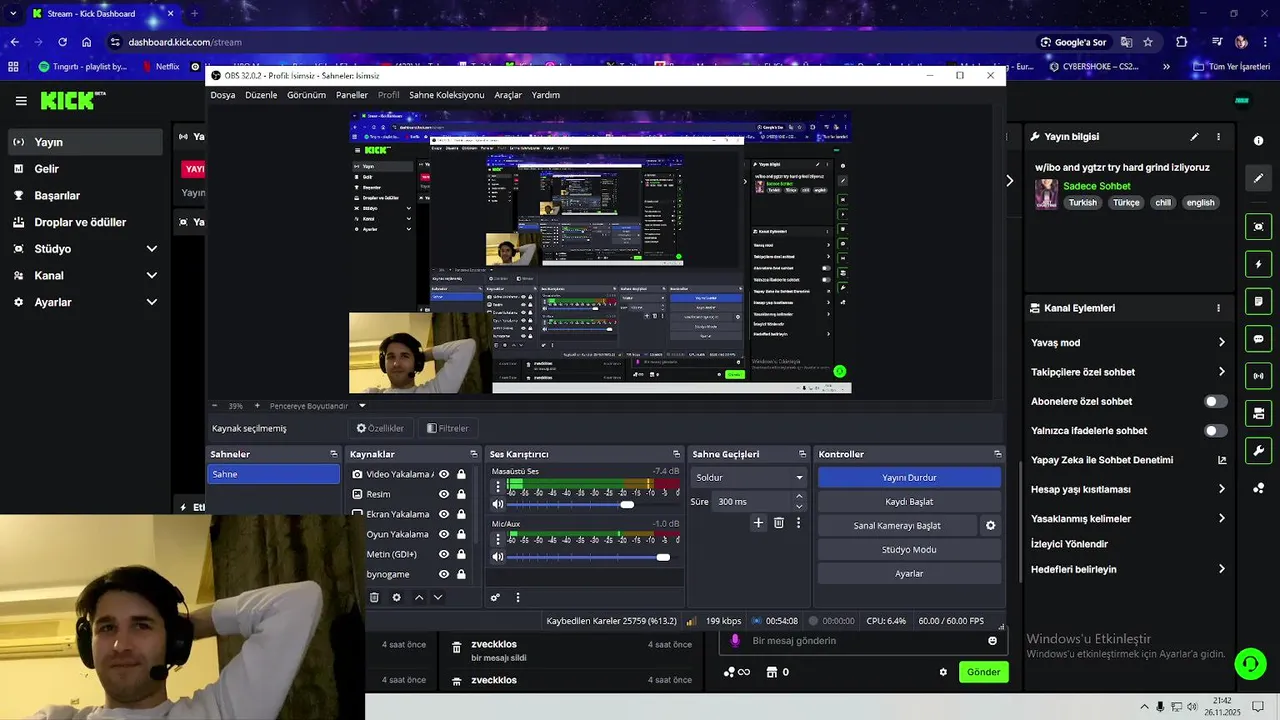Expand Stüdyo in Kick sidebar
1280x720 pixels.
[x=152, y=249]
